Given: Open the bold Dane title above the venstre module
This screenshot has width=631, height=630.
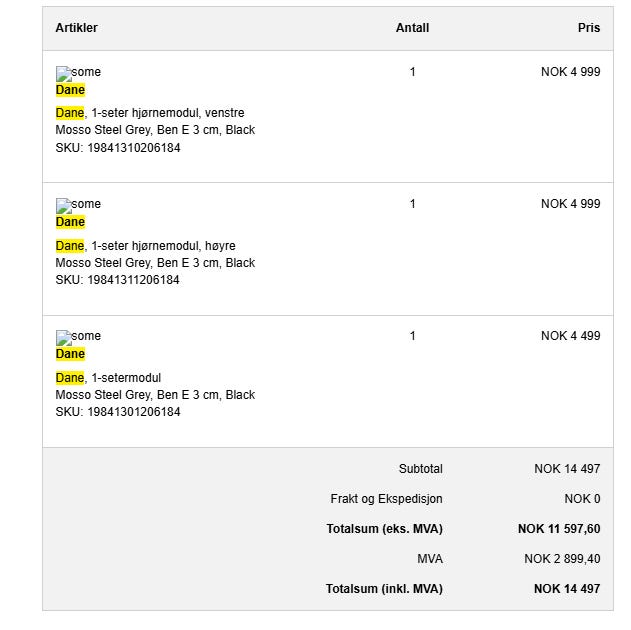Looking at the screenshot, I should 70,90.
